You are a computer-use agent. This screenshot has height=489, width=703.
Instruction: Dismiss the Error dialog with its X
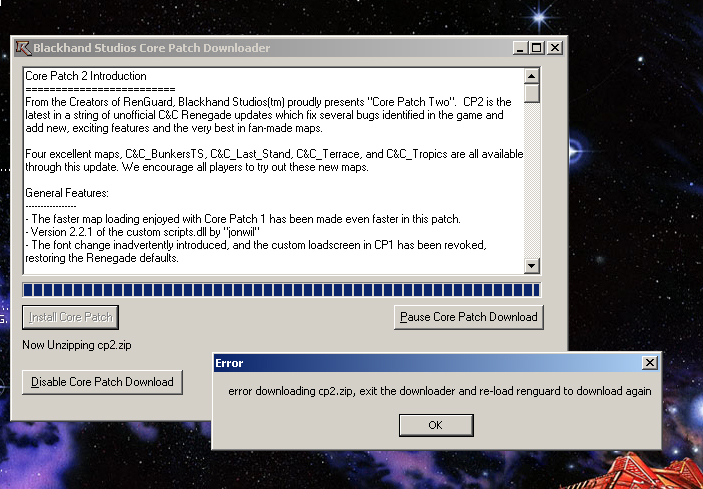coord(650,363)
